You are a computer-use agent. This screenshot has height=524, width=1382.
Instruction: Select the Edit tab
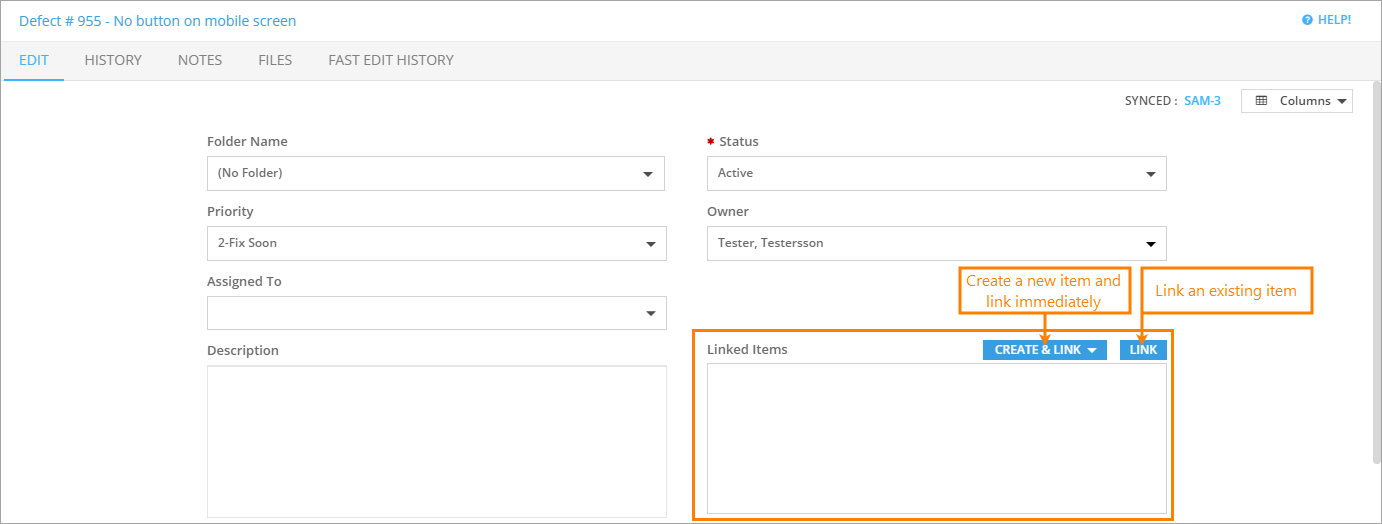tap(34, 60)
